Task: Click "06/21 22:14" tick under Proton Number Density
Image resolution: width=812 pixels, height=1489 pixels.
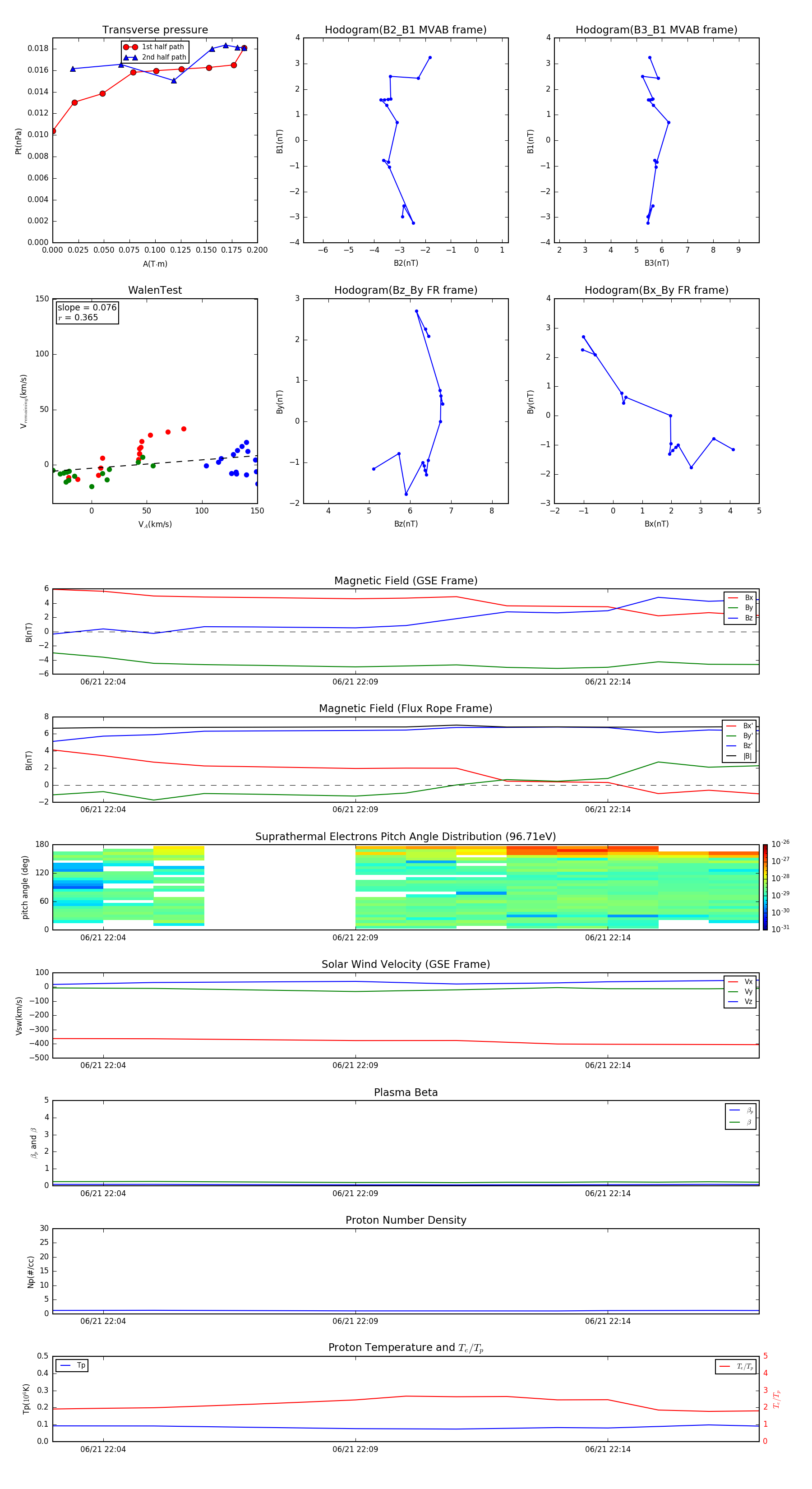Action: [x=607, y=1321]
